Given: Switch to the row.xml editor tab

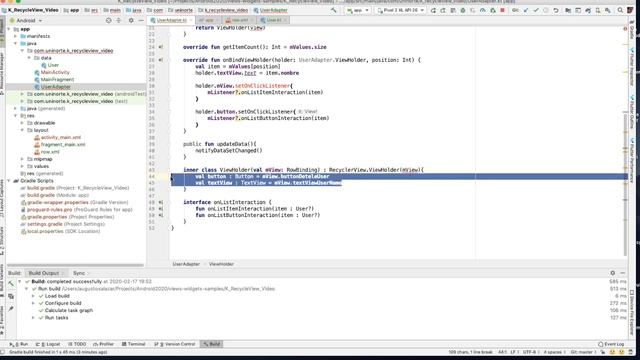Looking at the screenshot, I should (x=238, y=20).
